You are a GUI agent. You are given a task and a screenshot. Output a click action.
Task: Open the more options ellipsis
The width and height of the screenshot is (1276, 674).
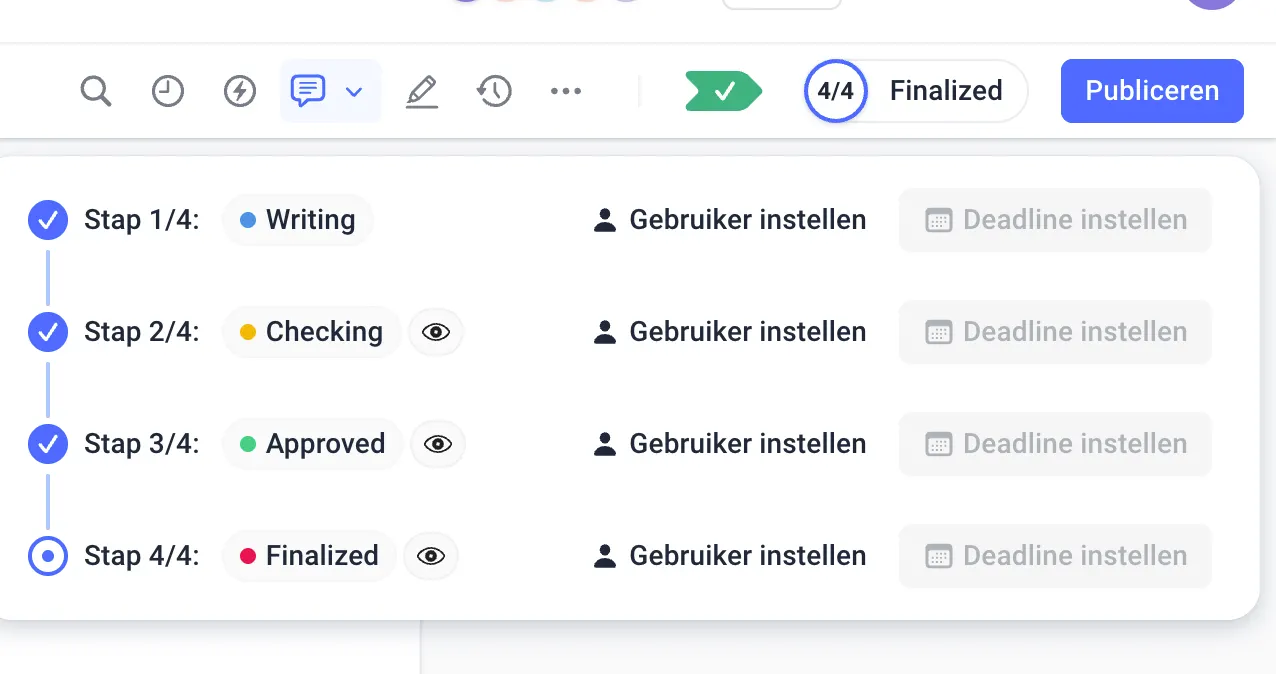point(566,91)
